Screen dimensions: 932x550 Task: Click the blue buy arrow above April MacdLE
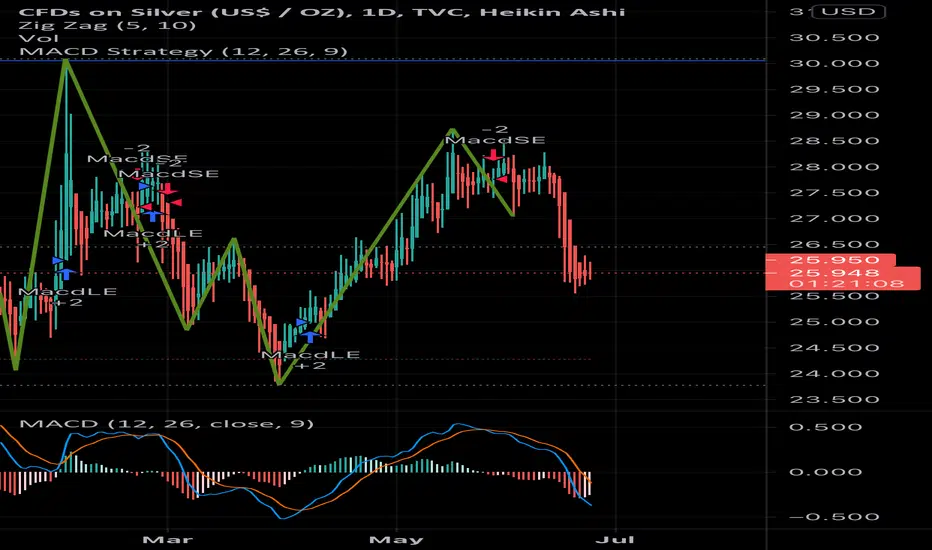coord(310,337)
